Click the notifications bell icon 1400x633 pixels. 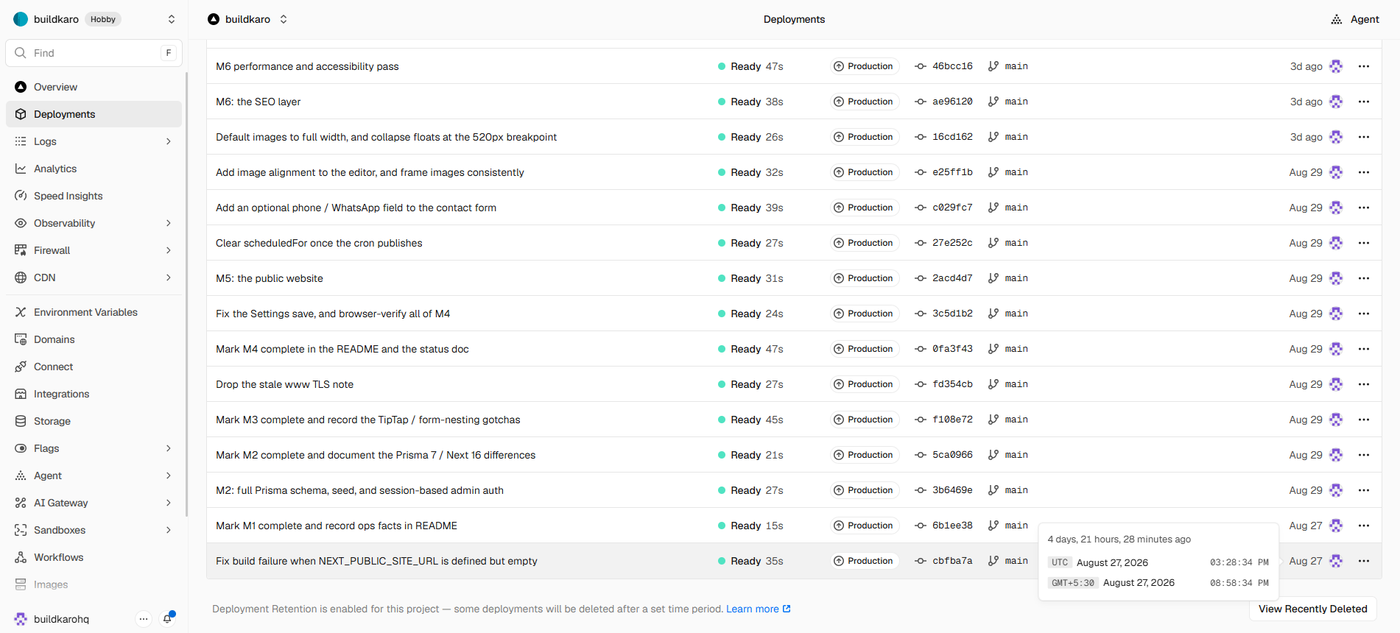point(168,619)
